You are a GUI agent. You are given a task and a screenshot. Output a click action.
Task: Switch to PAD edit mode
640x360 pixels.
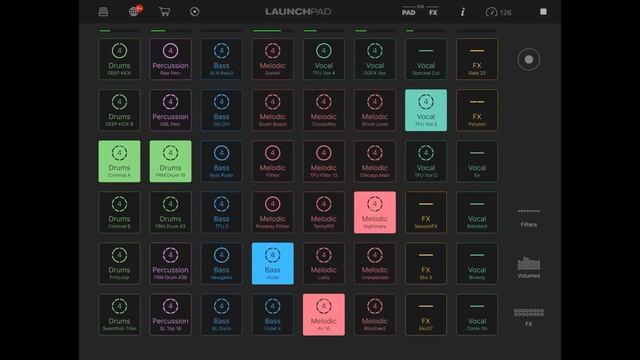[409, 13]
